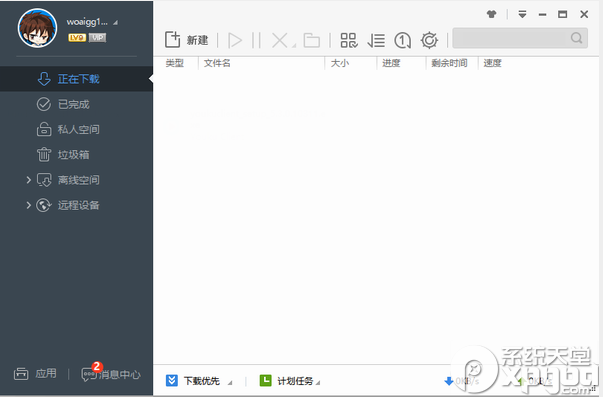
Task: Click the trash bin icon
Action: click(44, 155)
